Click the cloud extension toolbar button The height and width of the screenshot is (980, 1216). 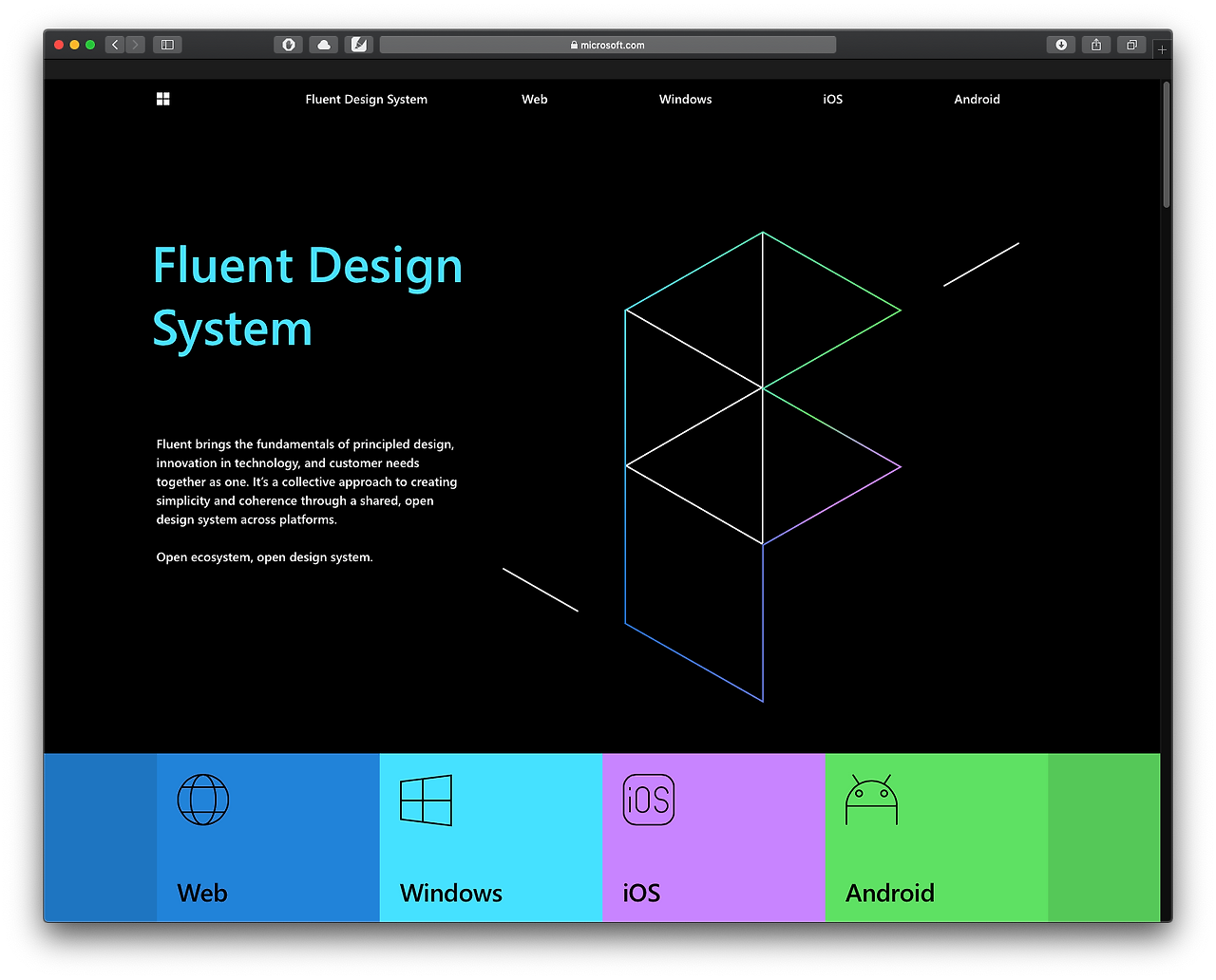[x=324, y=45]
